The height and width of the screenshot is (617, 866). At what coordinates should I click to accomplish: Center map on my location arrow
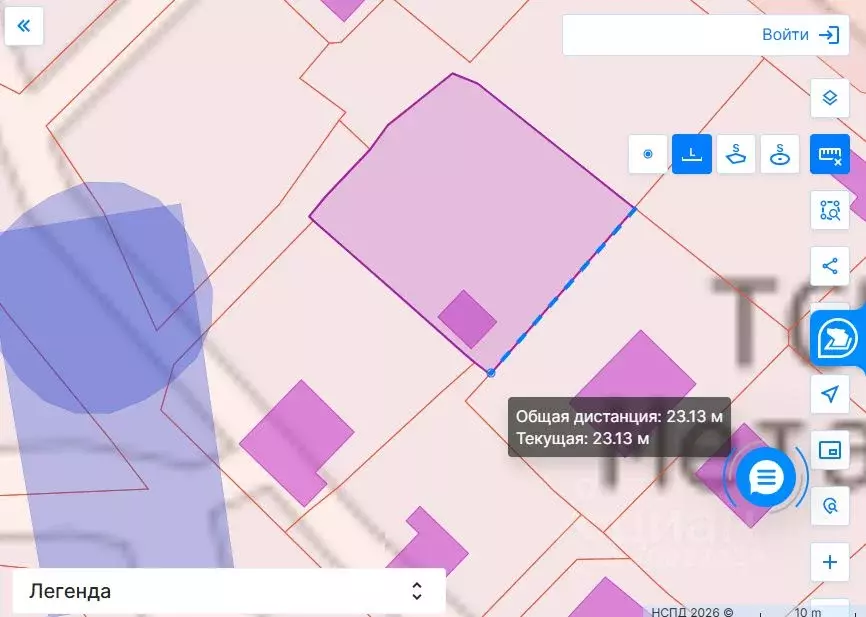829,394
